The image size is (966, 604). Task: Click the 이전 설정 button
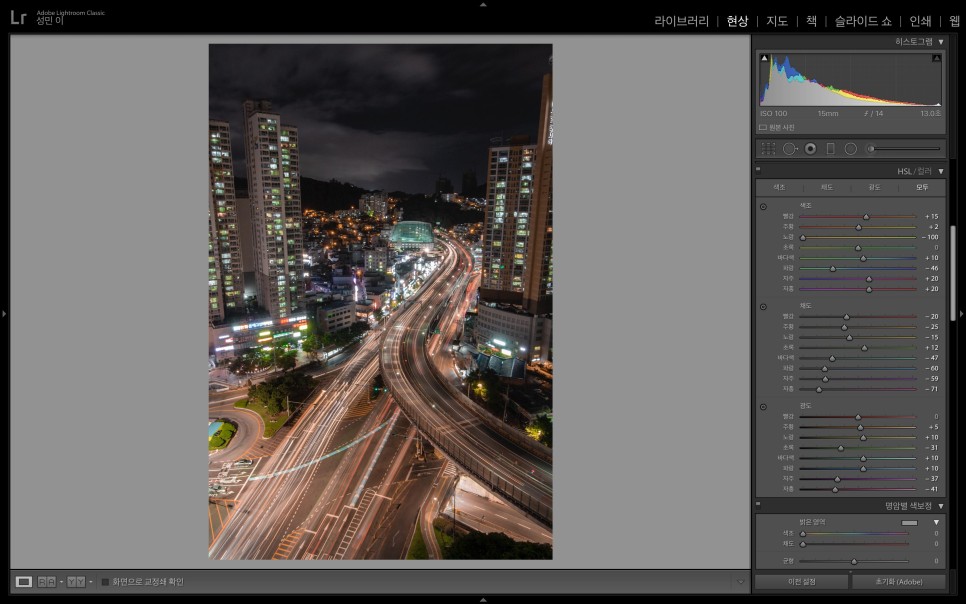click(x=802, y=582)
